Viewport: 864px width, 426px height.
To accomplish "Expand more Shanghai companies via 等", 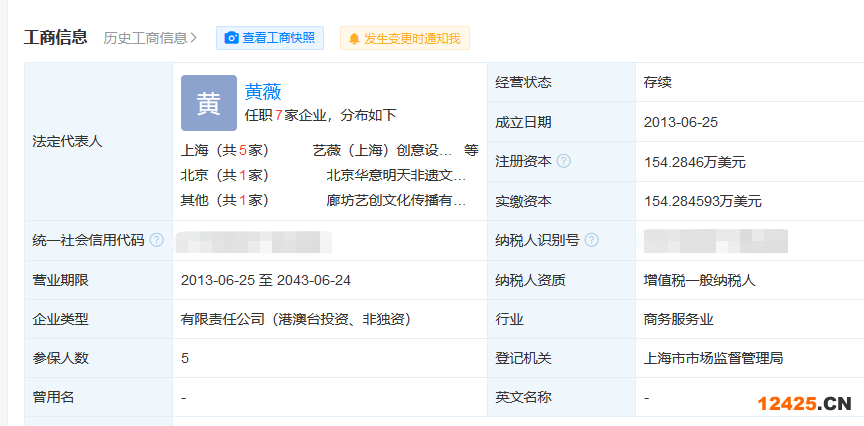I will tap(471, 150).
